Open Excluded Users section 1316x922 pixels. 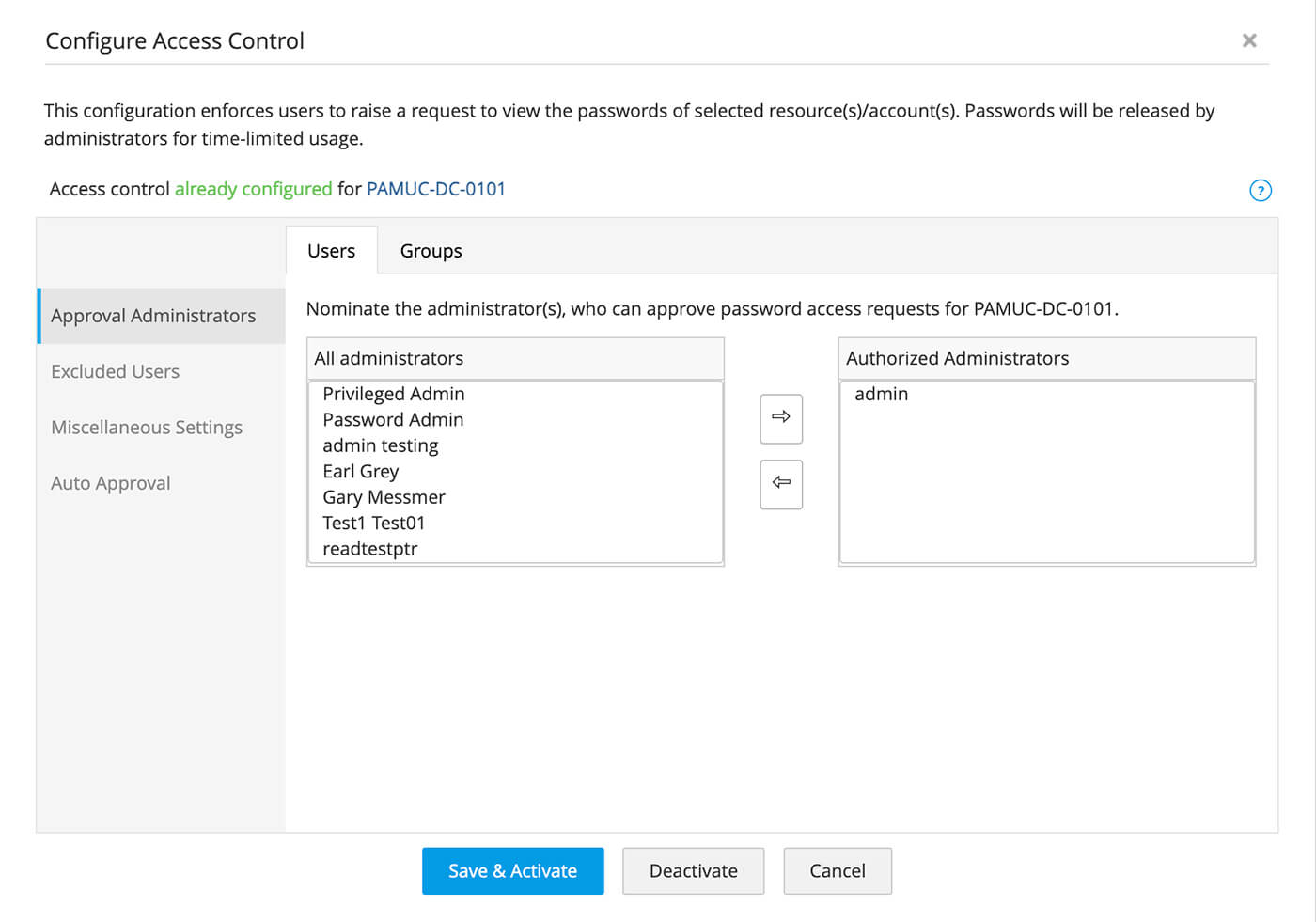[x=115, y=371]
